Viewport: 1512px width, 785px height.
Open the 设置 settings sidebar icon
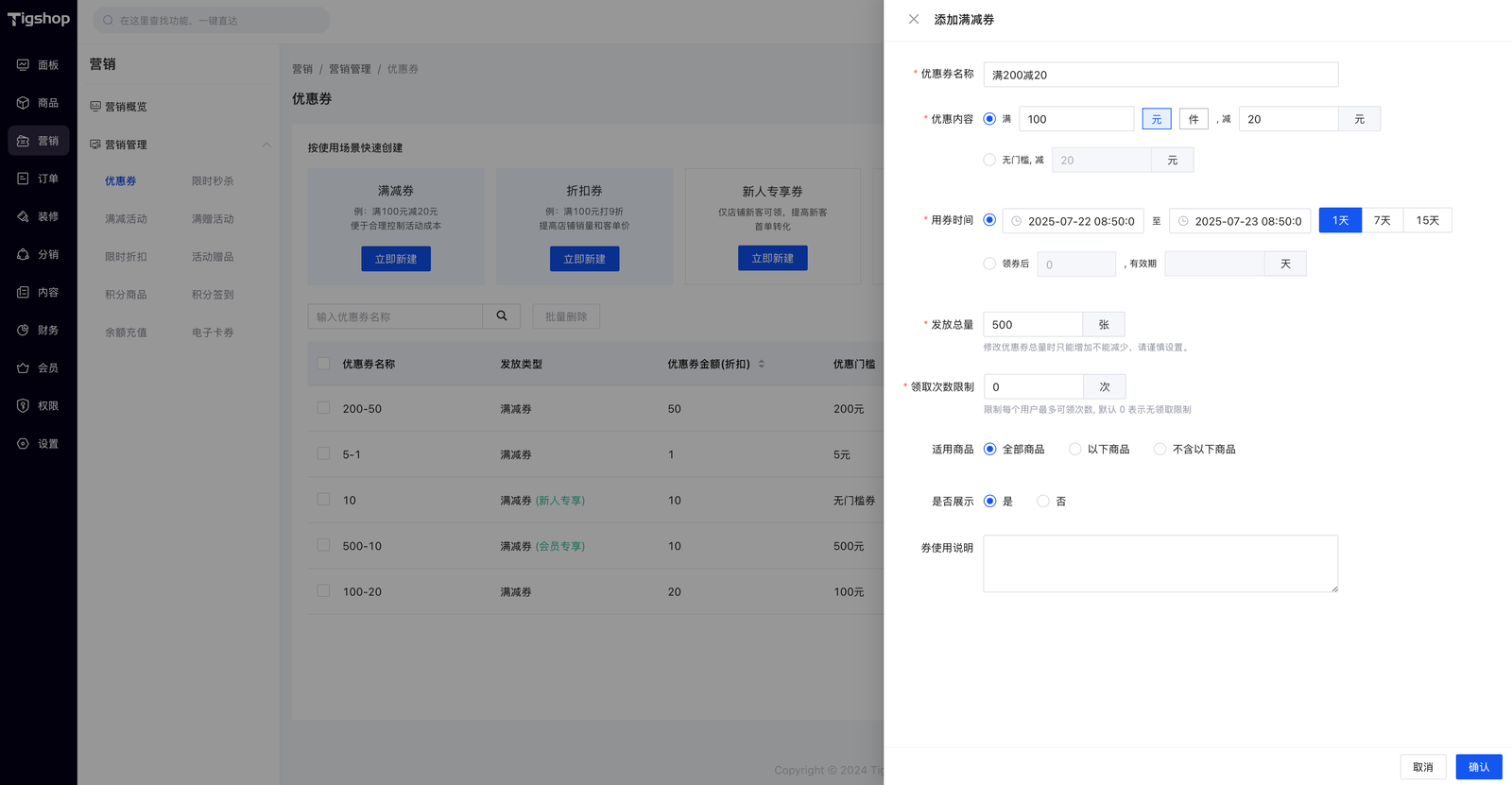(23, 443)
